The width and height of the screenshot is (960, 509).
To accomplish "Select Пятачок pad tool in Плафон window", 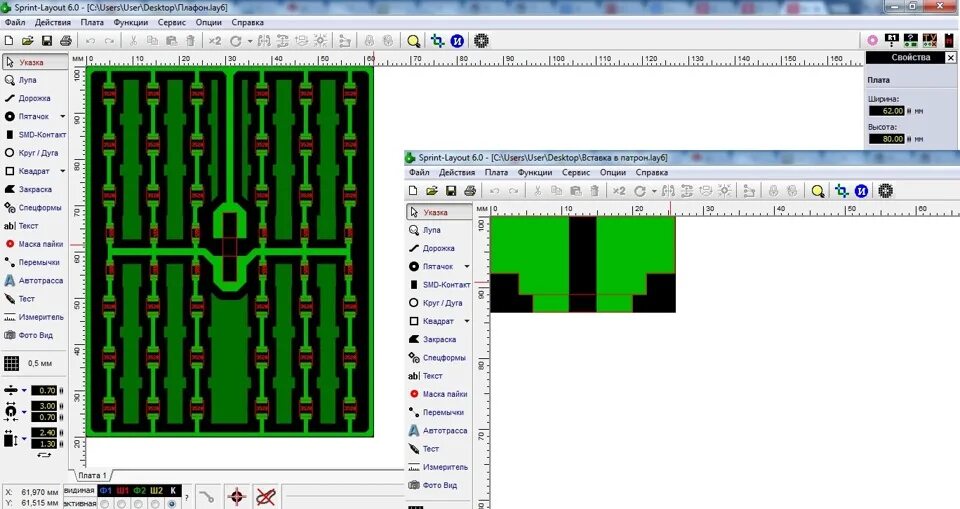I will pos(28,116).
